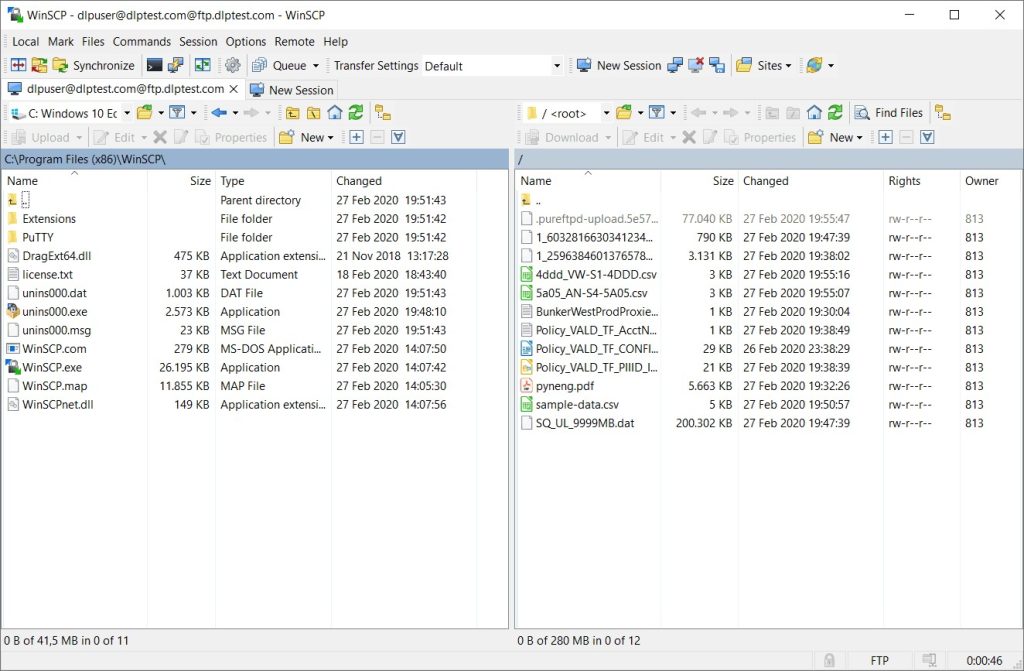Open the Session menu
The image size is (1024, 671).
198,41
